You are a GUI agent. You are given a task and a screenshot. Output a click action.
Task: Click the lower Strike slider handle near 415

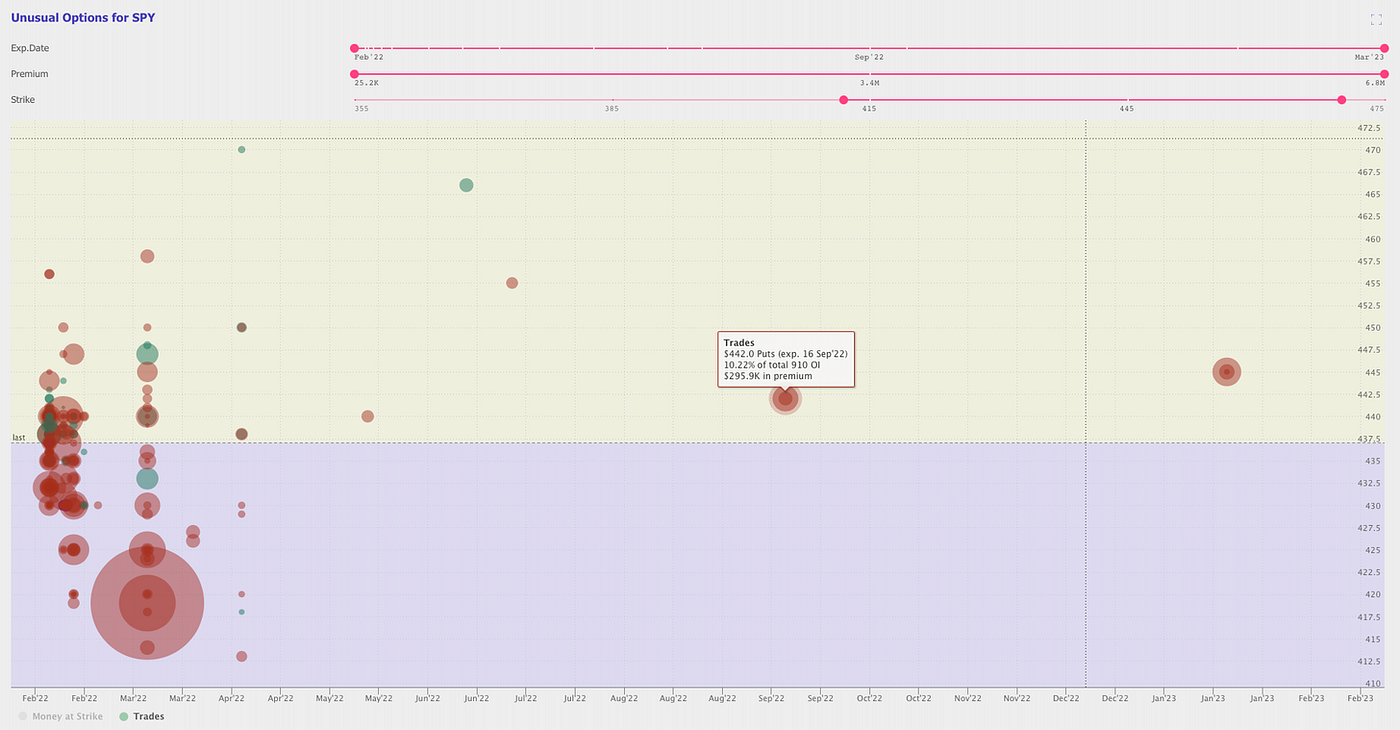pos(844,100)
